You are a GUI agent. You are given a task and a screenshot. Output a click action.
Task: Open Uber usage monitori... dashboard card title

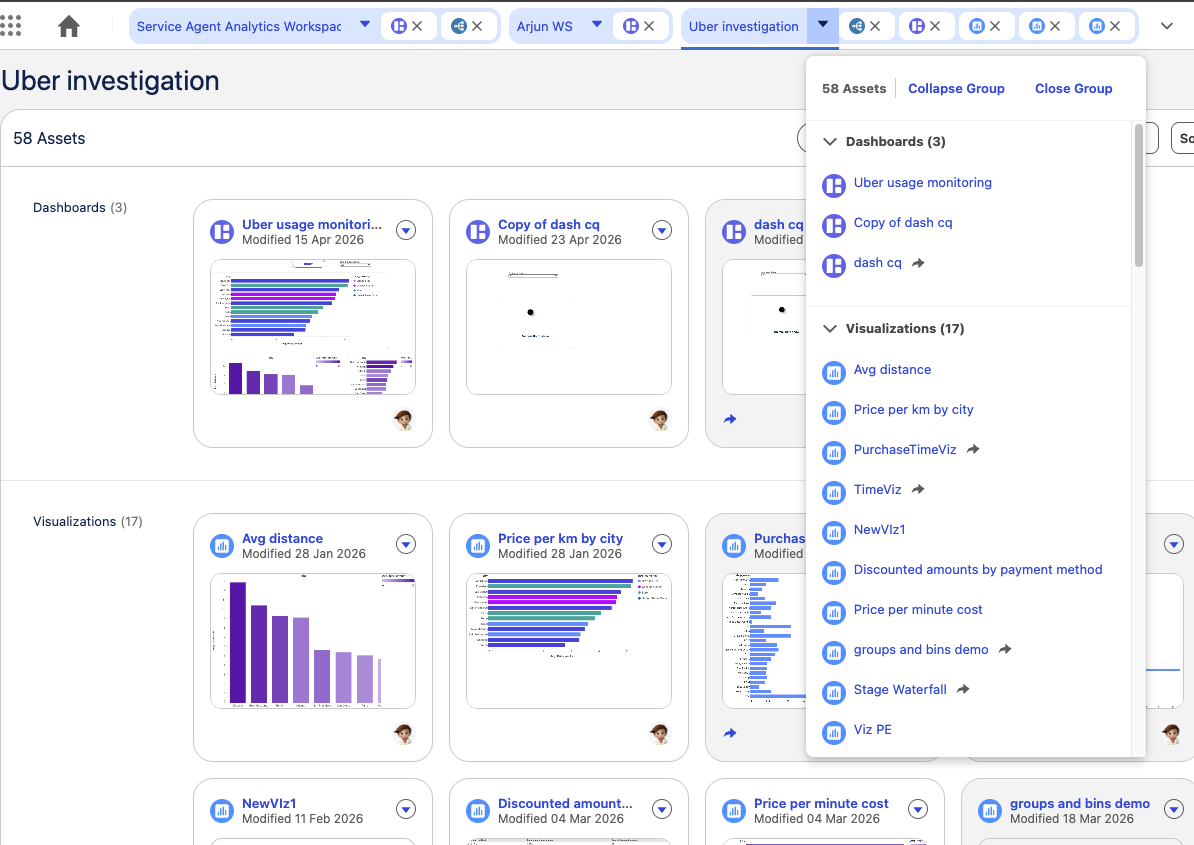pyautogui.click(x=311, y=225)
